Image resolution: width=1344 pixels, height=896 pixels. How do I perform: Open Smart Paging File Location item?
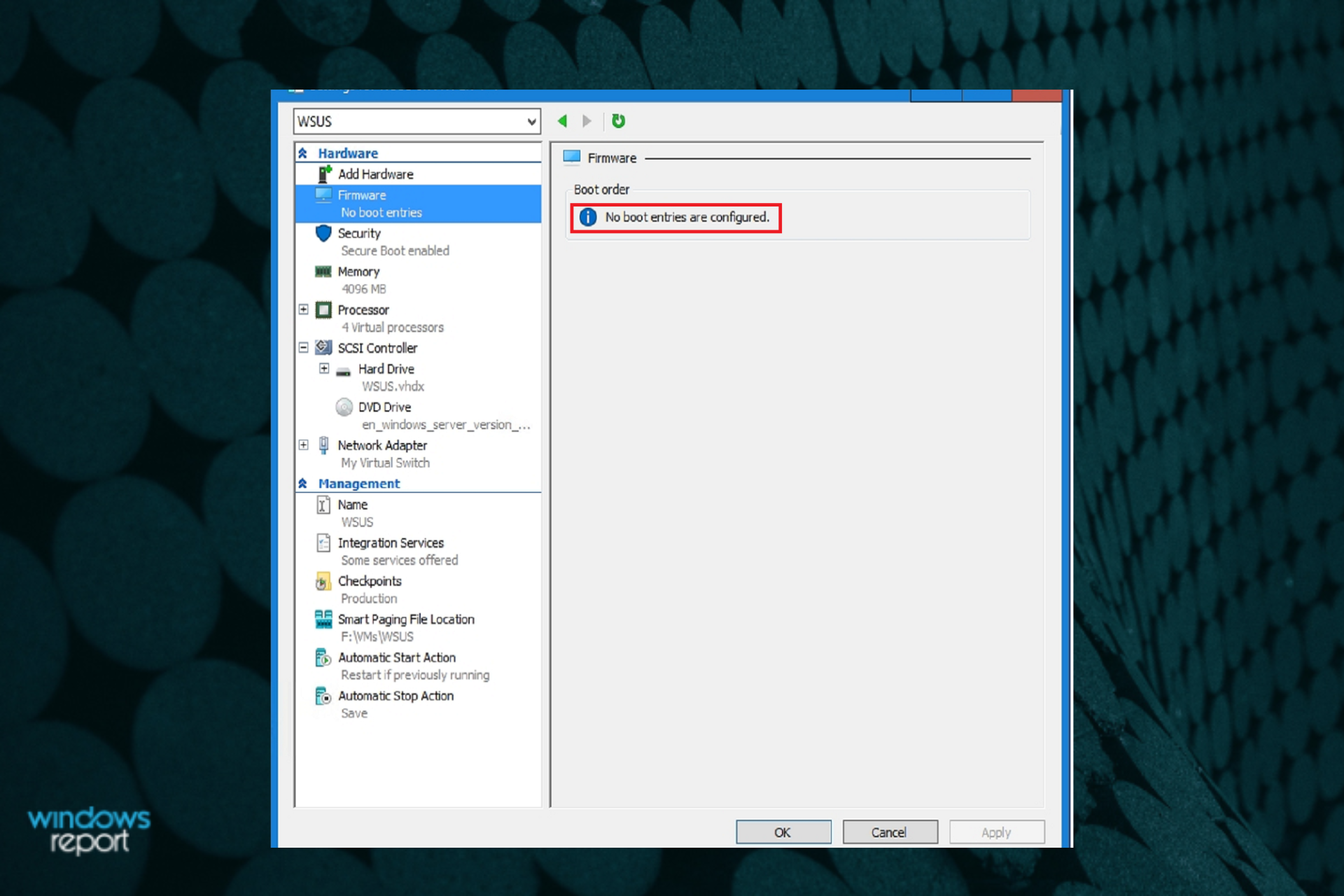[x=406, y=619]
